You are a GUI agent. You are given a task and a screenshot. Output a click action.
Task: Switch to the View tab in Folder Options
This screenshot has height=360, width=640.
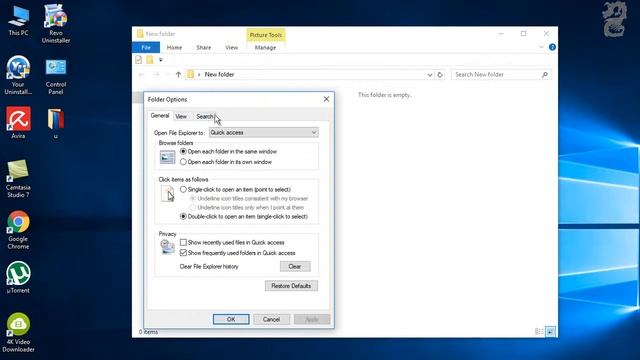tap(181, 116)
